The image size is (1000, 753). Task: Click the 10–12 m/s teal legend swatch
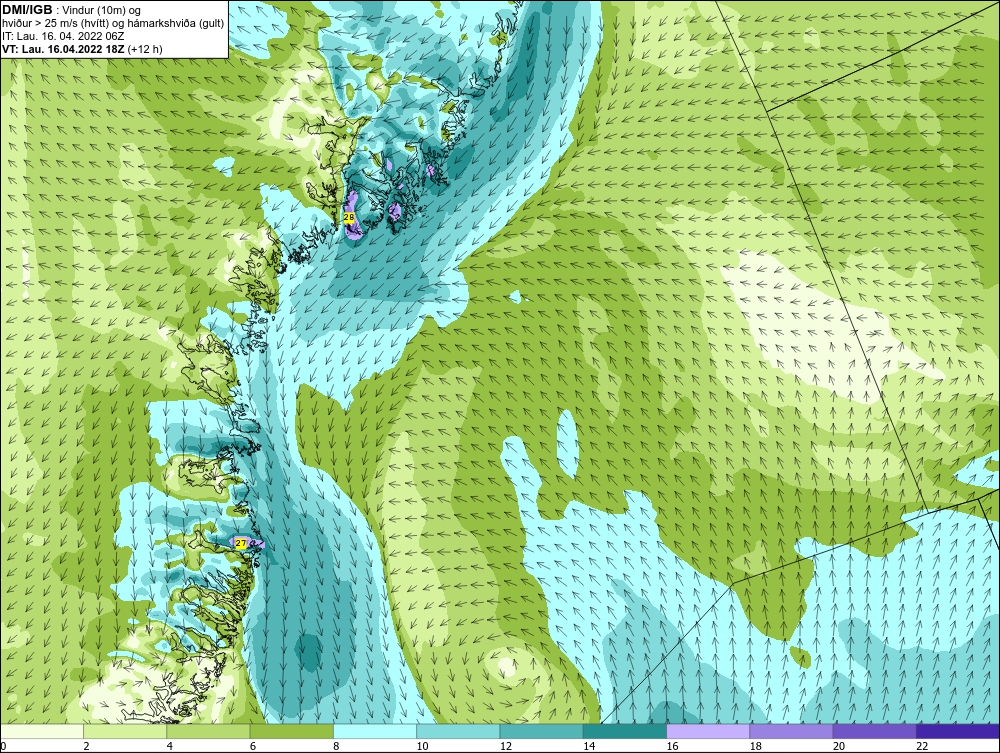458,731
